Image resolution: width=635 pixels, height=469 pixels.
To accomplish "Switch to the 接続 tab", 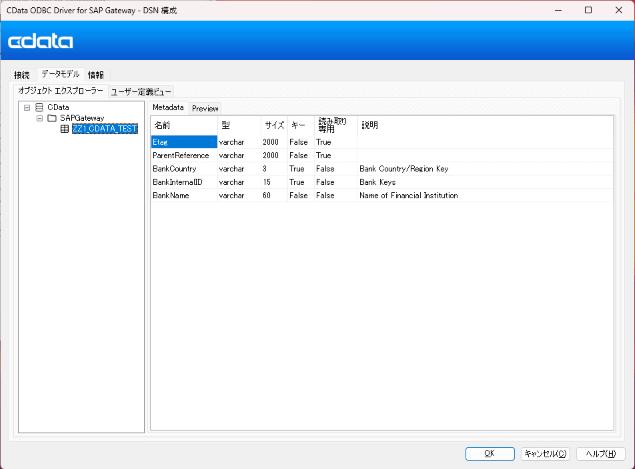I will (x=22, y=75).
